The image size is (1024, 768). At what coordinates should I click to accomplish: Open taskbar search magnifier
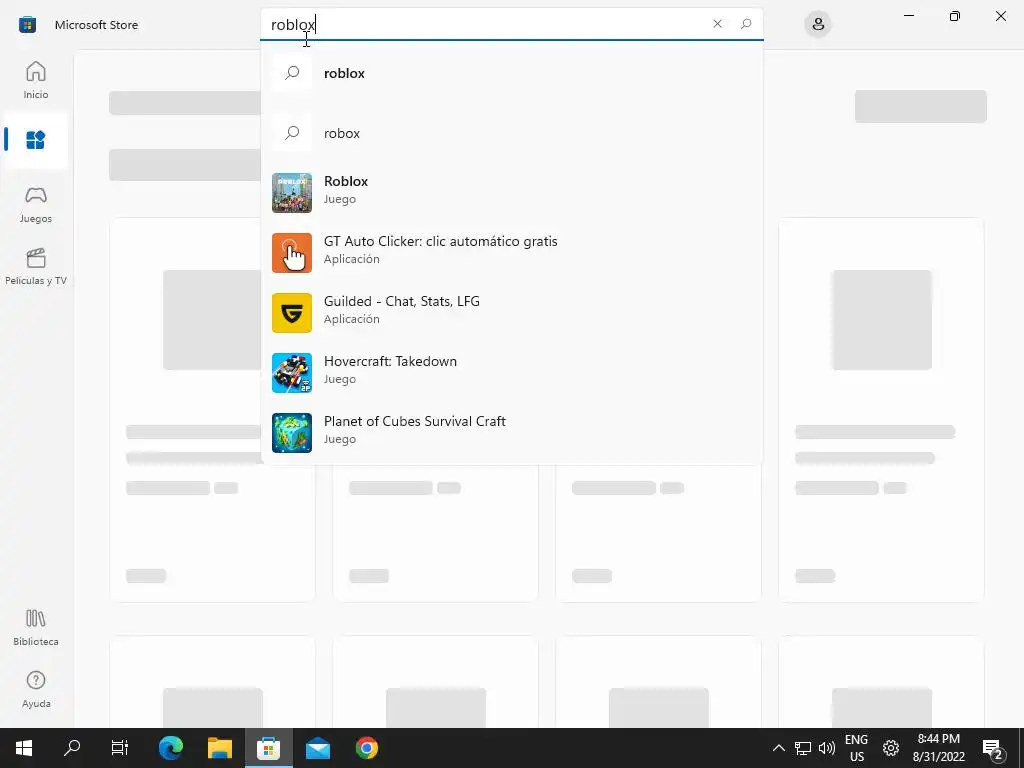[x=72, y=748]
